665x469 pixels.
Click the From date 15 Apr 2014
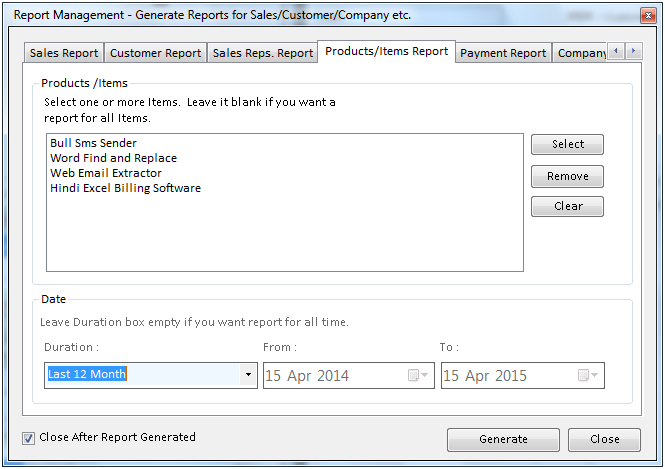pyautogui.click(x=307, y=376)
